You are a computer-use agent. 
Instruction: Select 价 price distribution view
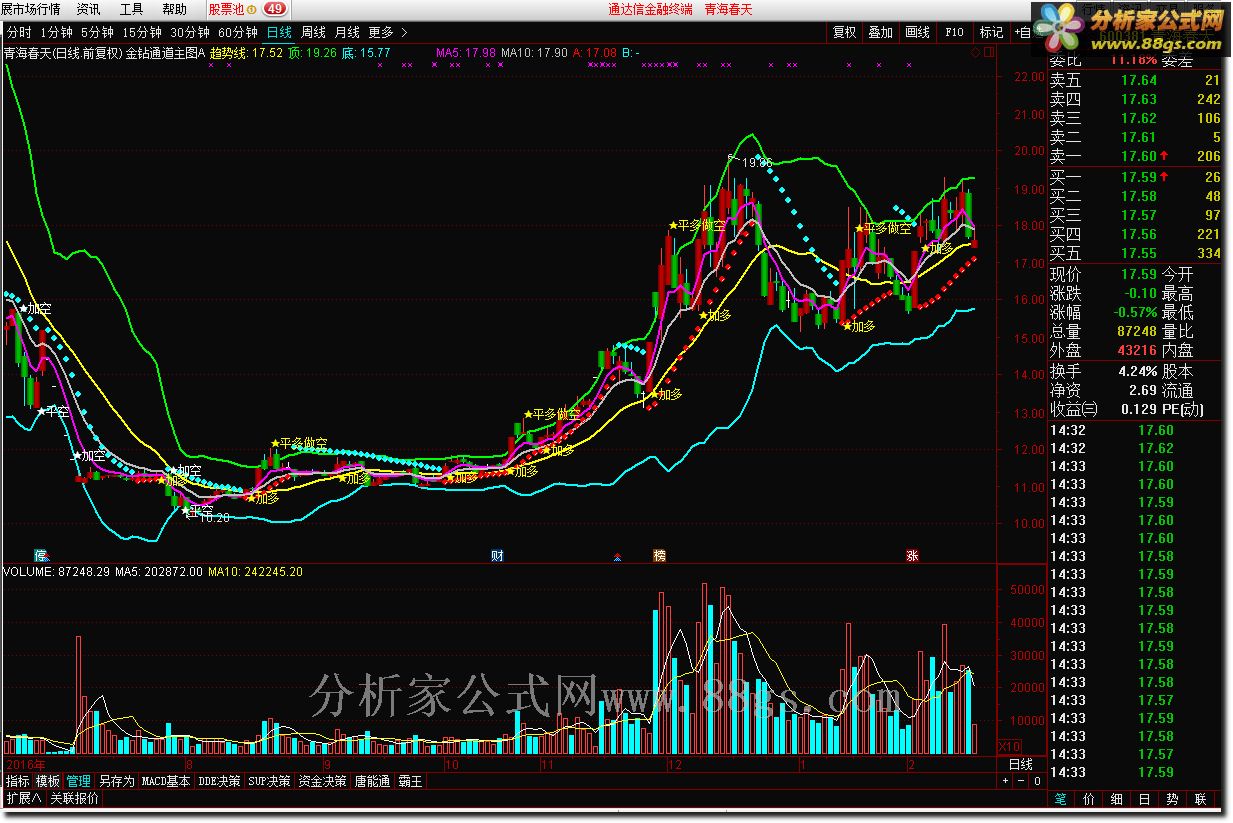point(1089,799)
